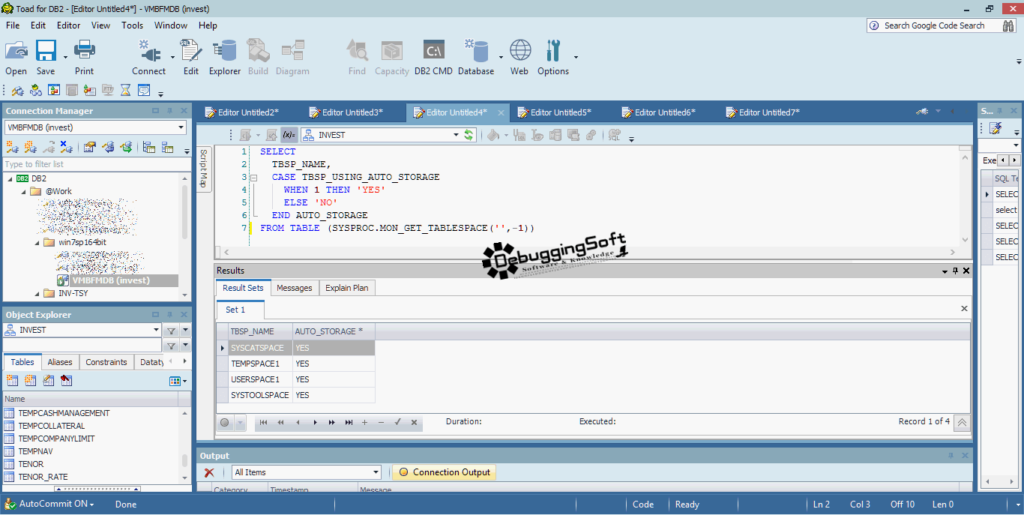Collapse the win7sp164bit folder
Viewport: 1024px width, 515px height.
coord(37,243)
